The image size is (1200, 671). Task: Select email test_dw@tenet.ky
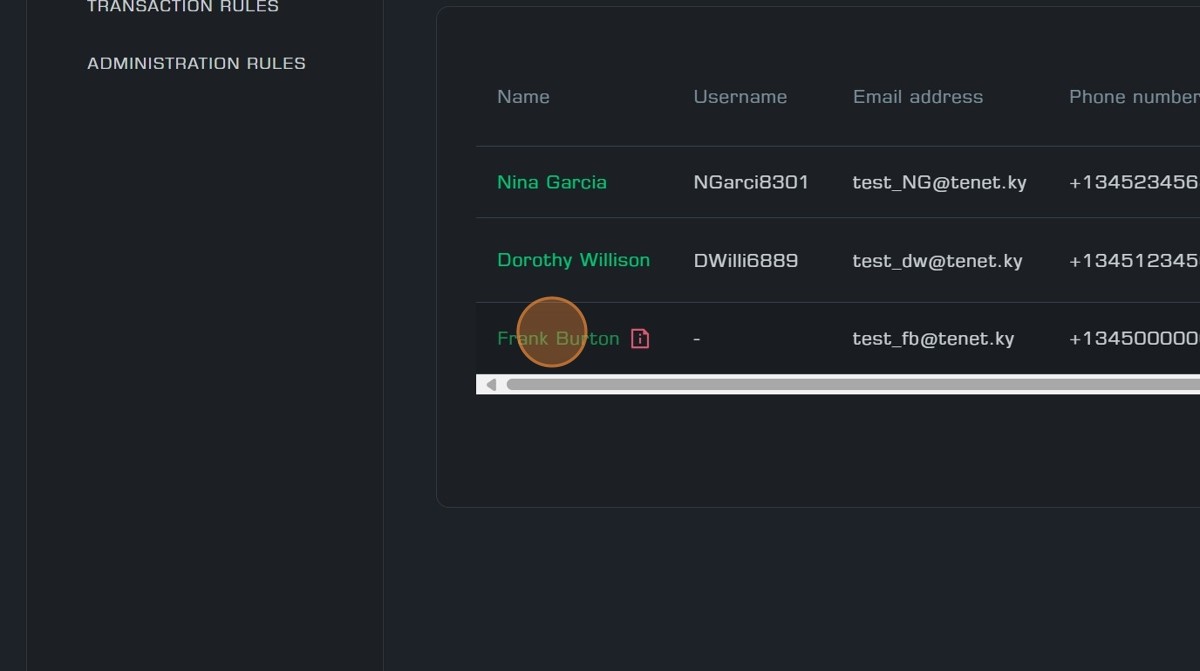click(937, 261)
